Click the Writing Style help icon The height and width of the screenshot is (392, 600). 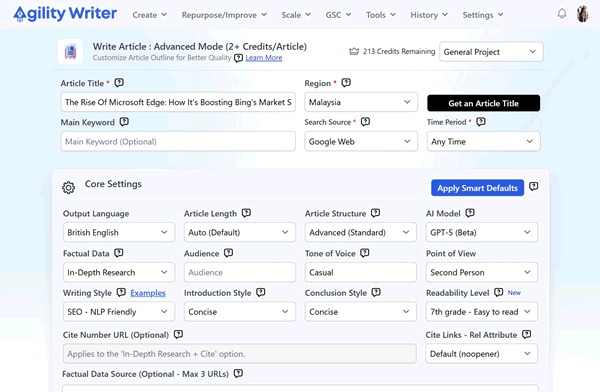coord(121,292)
